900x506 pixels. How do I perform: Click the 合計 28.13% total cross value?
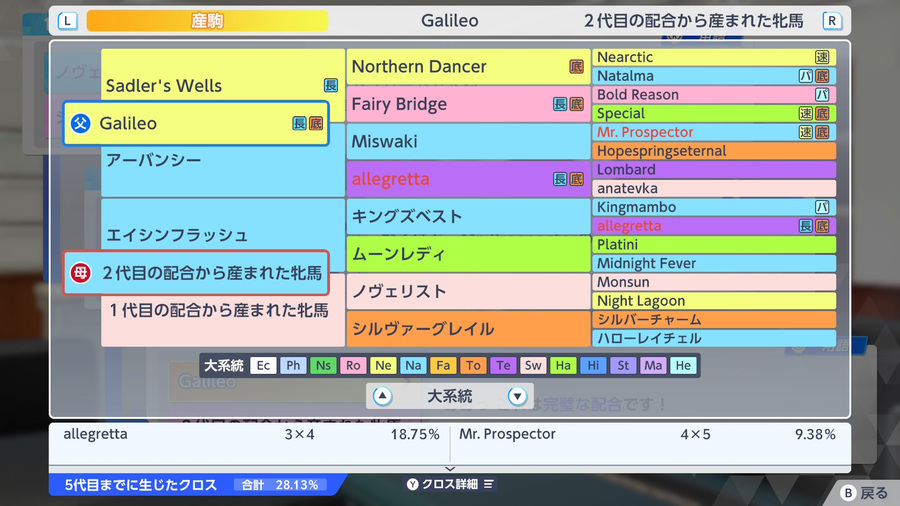[280, 485]
